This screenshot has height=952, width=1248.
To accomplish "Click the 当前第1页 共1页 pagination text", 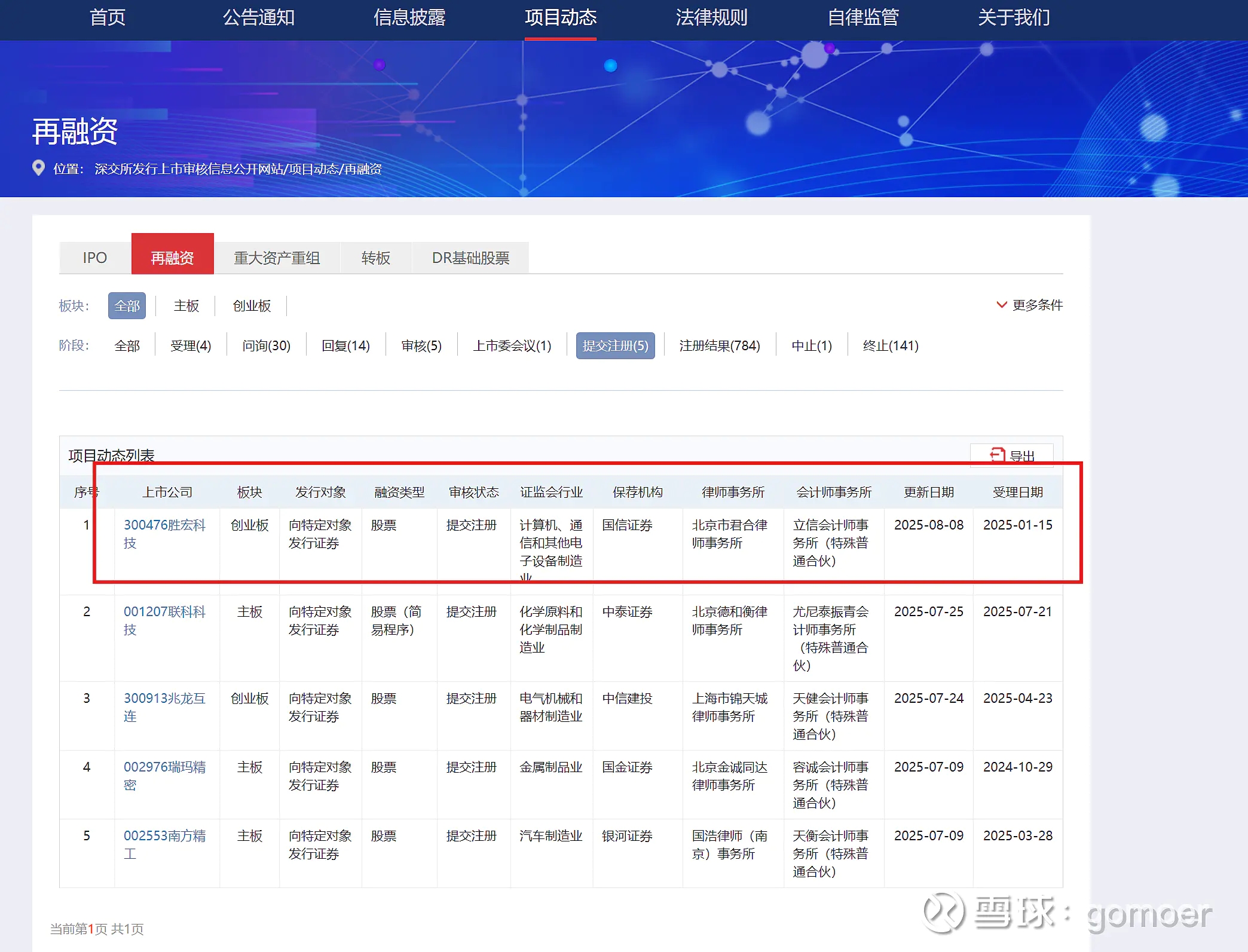I will (97, 929).
